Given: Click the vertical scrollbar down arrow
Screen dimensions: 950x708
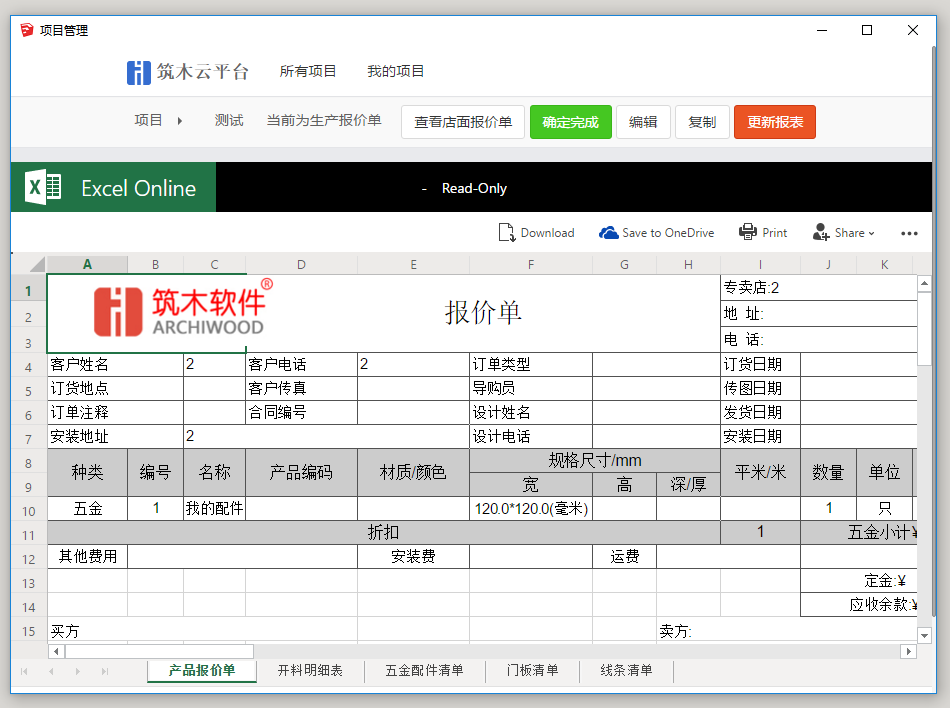Looking at the screenshot, I should click(924, 635).
